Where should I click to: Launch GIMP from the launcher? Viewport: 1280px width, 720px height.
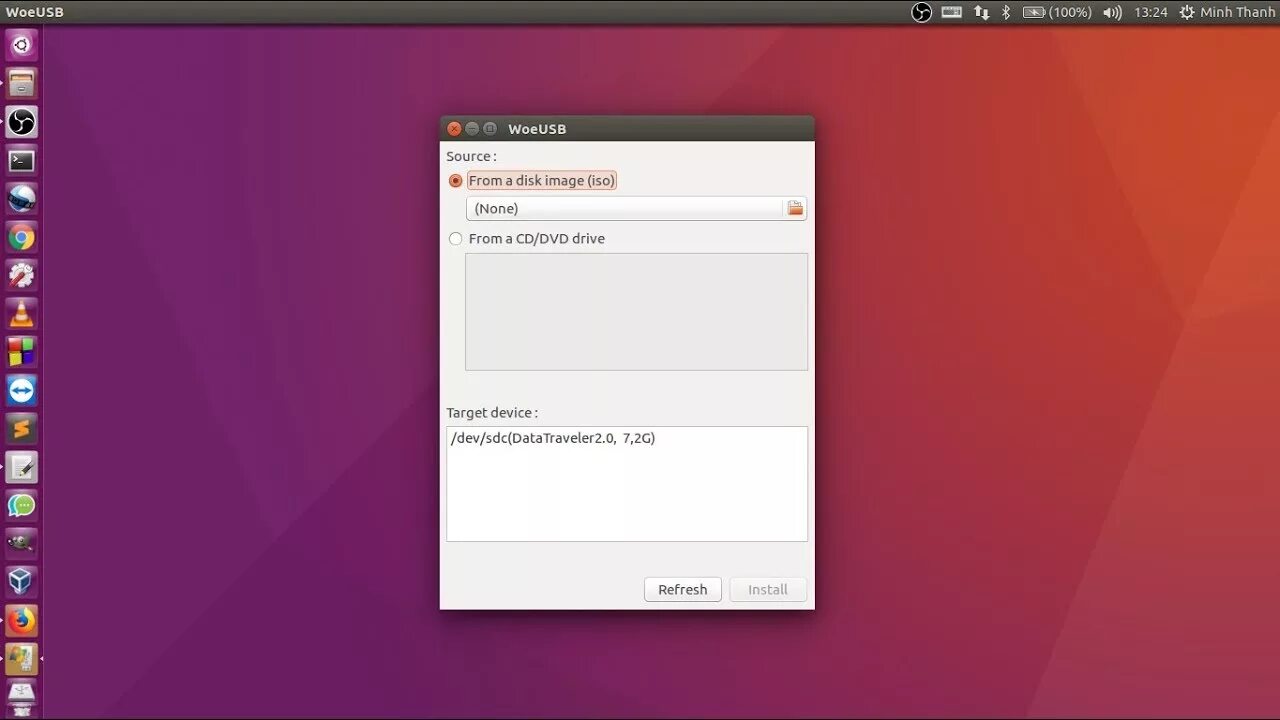coord(21,544)
